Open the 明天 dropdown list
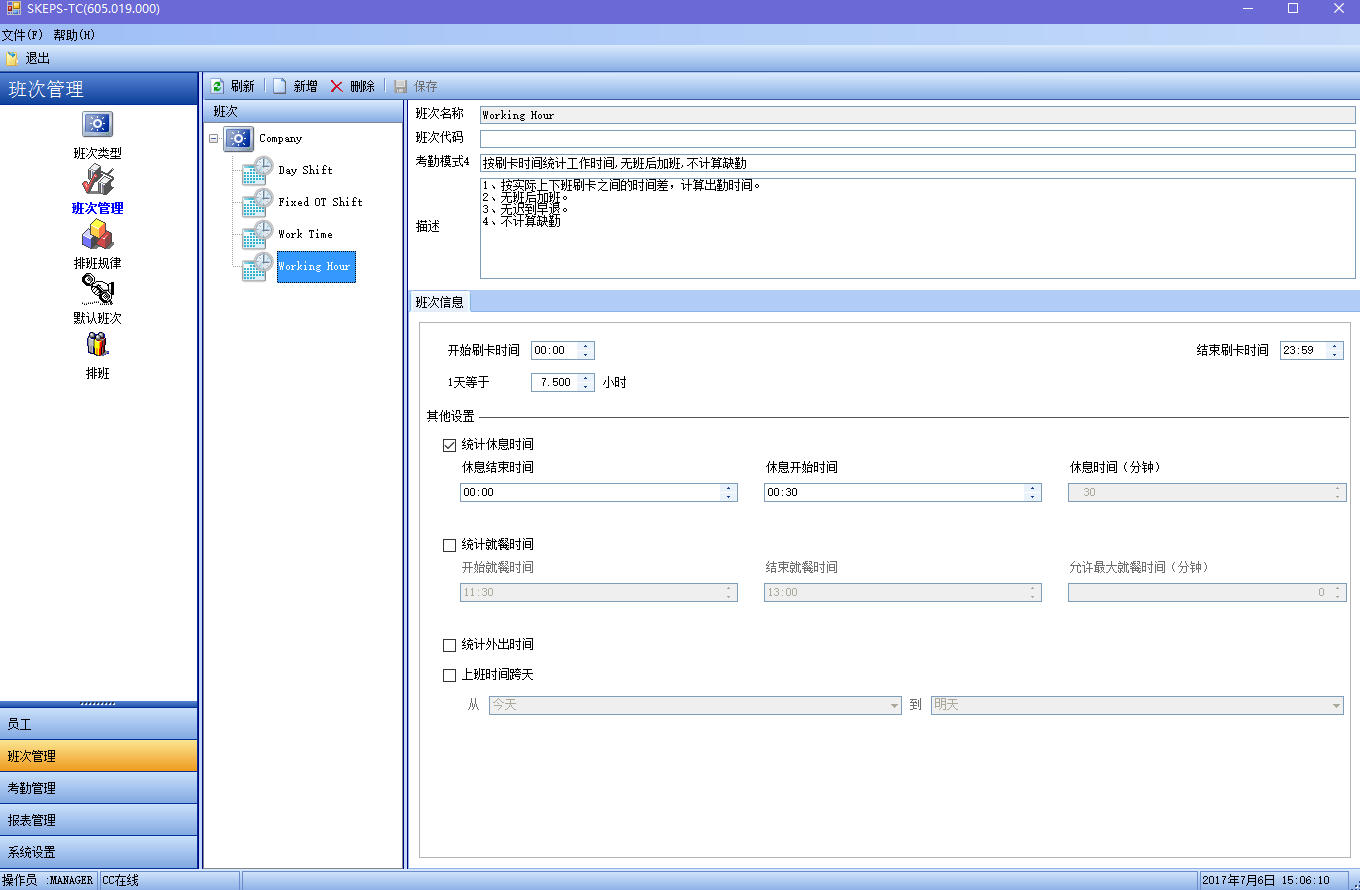1360x890 pixels. [x=1336, y=706]
